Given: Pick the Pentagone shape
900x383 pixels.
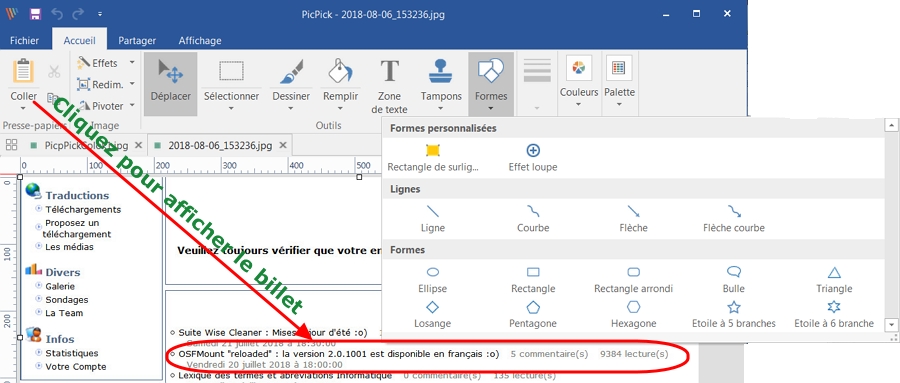Looking at the screenshot, I should click(533, 314).
